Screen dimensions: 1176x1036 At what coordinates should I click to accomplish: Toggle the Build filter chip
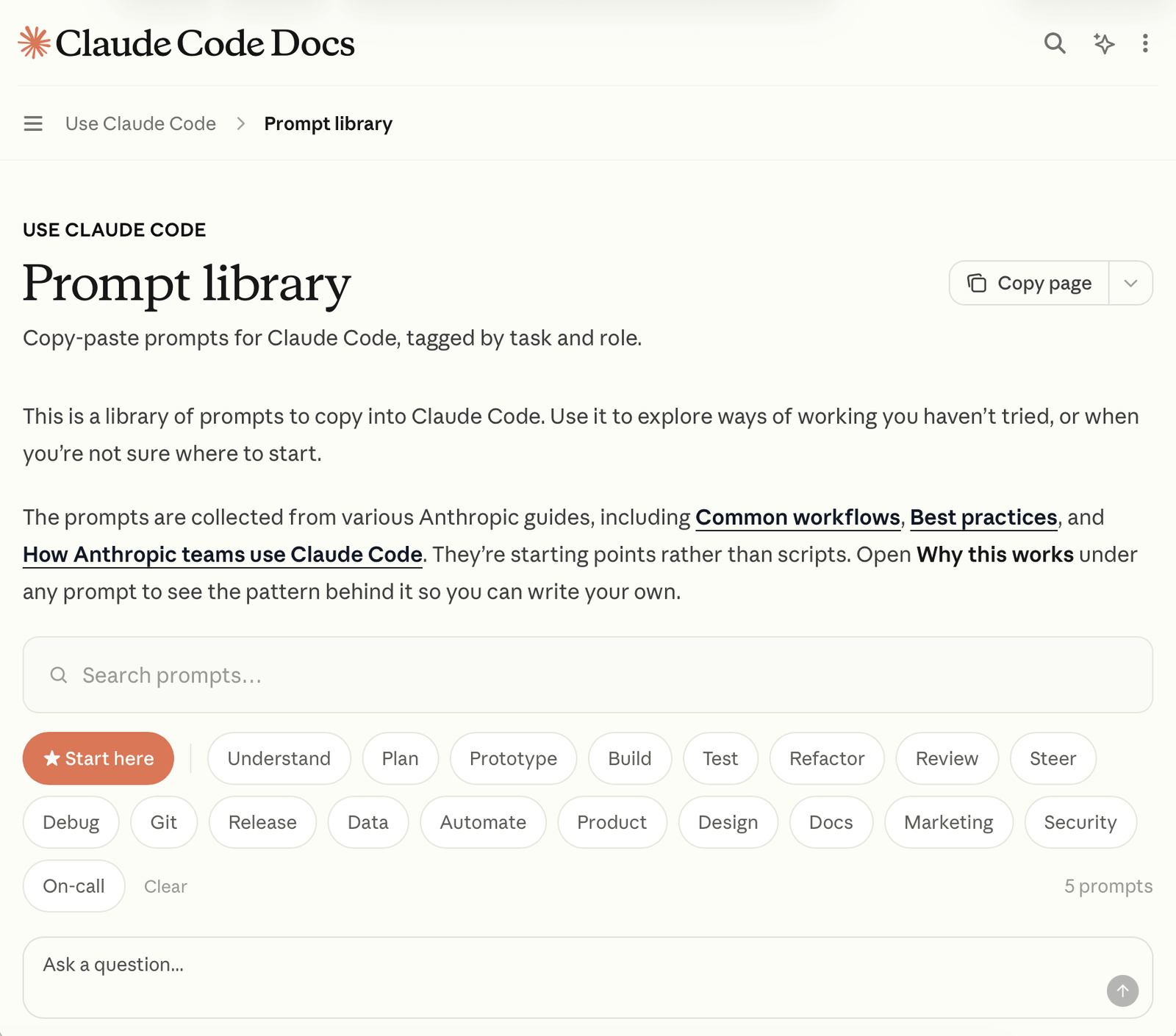(630, 758)
